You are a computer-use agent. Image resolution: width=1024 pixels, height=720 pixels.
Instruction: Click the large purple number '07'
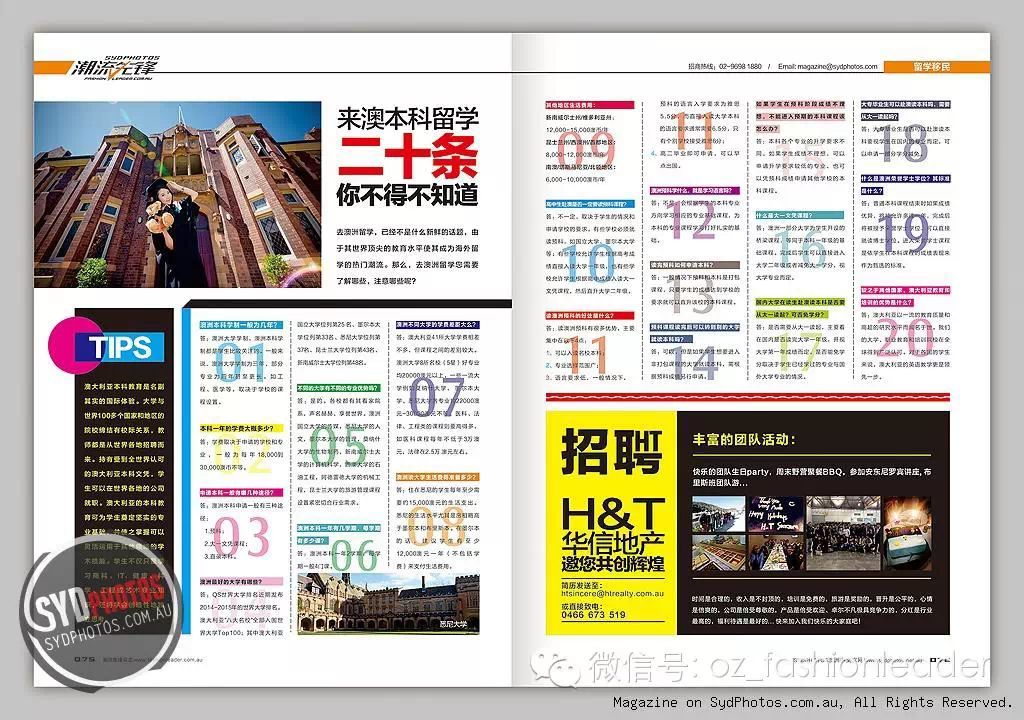tap(437, 396)
